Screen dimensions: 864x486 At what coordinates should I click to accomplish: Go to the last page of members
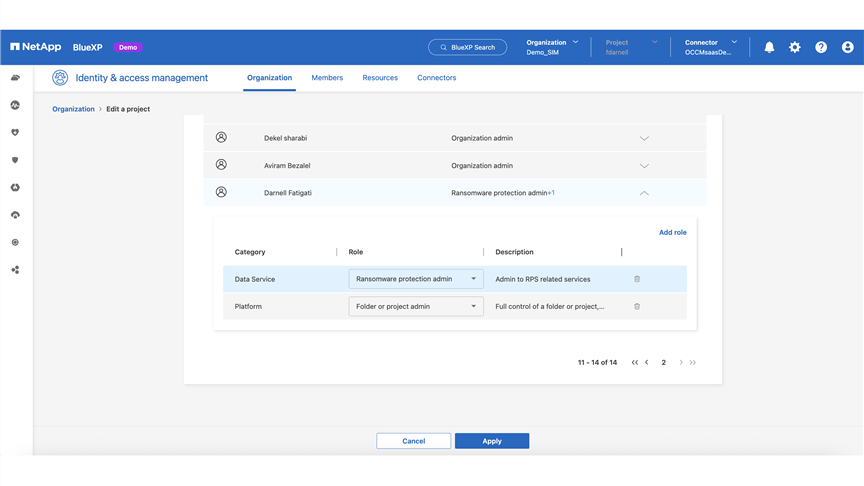(693, 363)
